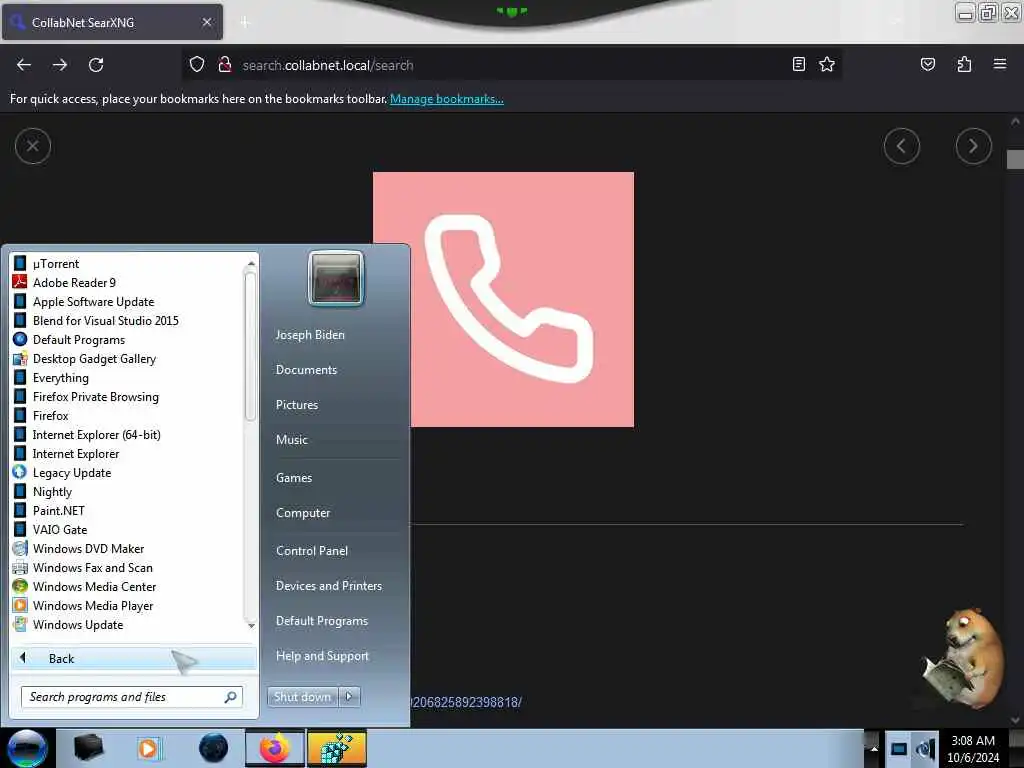1024x768 pixels.
Task: Click the user account picture
Action: 336,278
